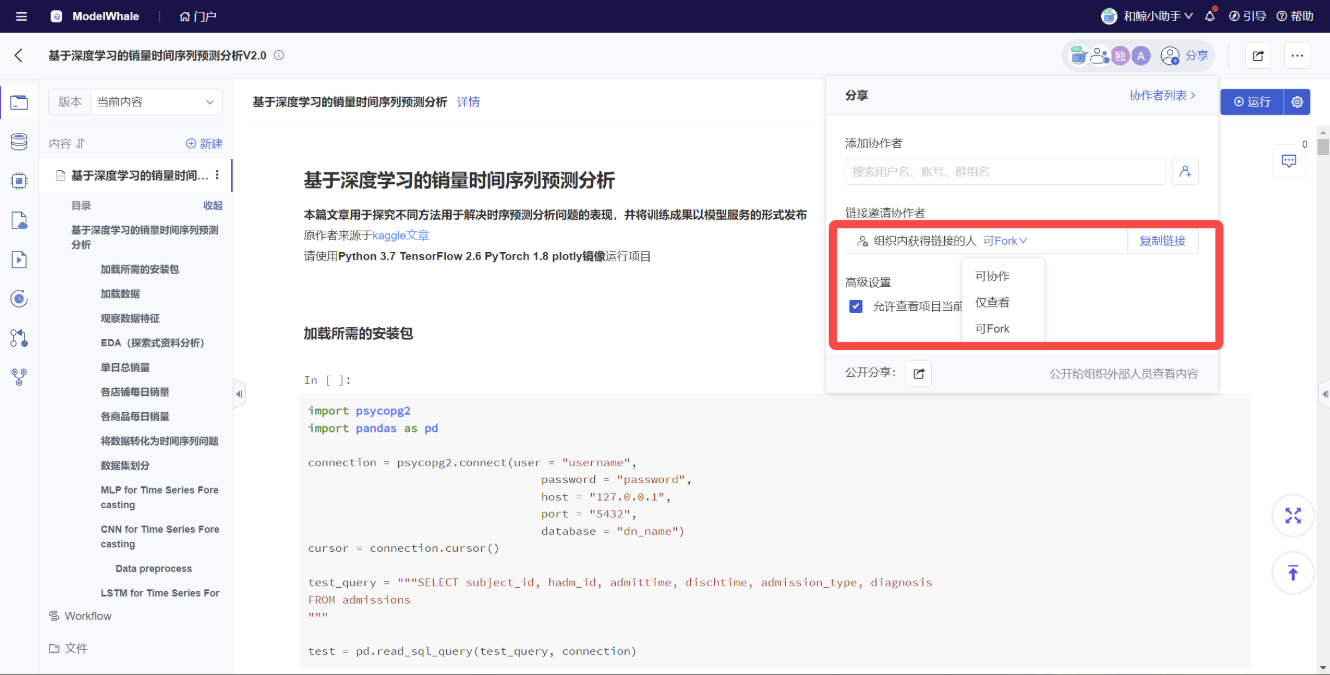The image size is (1330, 675).
Task: Open the 可Fork permission dropdown
Action: pyautogui.click(x=1005, y=241)
